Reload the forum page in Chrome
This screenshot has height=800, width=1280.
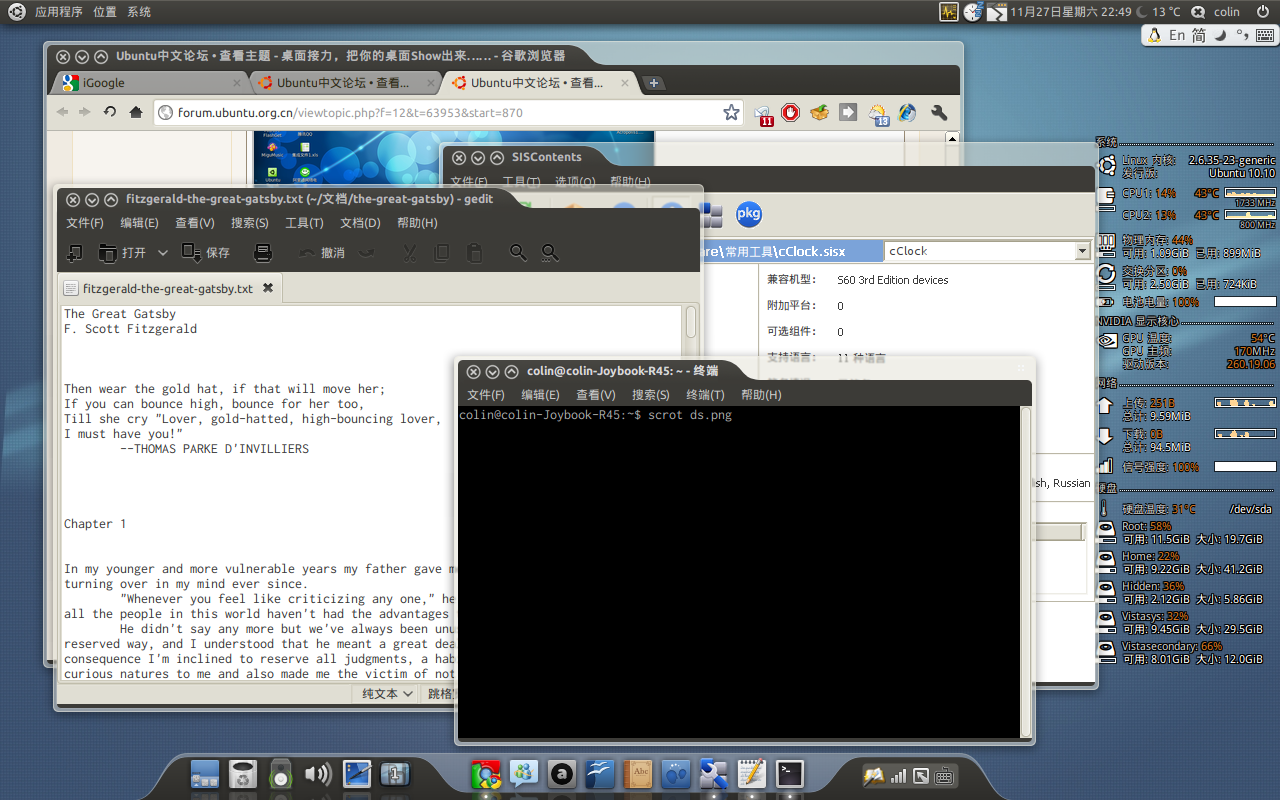coord(110,112)
